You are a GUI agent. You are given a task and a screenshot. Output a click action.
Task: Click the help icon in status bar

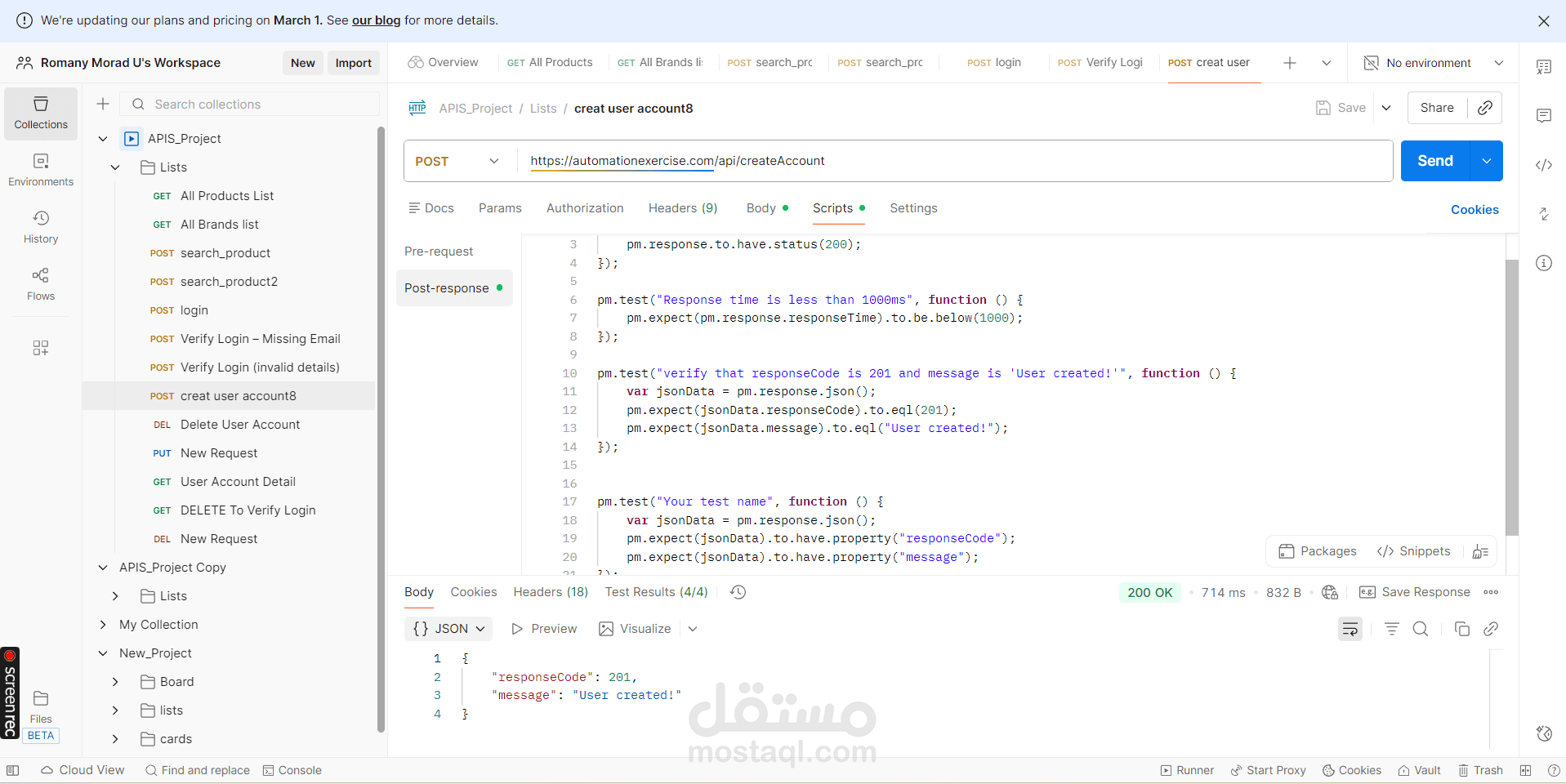tap(1554, 770)
